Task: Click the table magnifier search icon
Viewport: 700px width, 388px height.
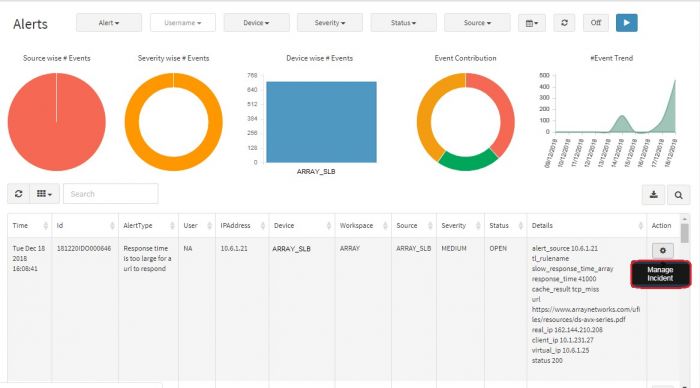Action: coord(679,195)
